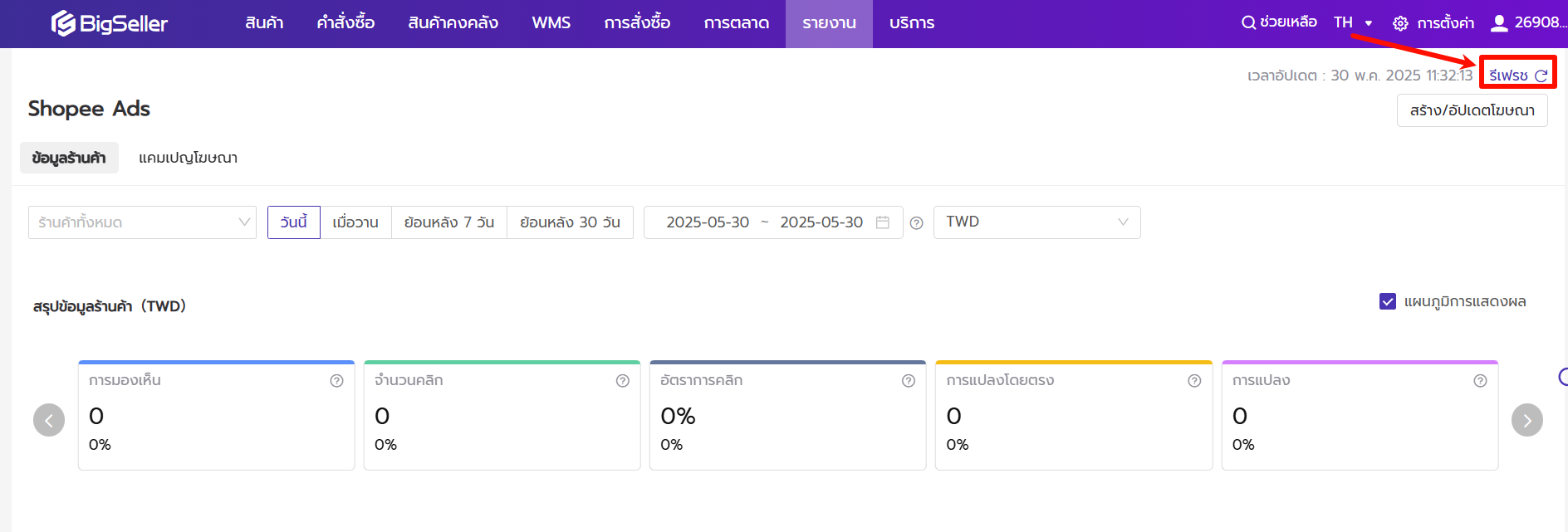Open the TWD currency dropdown
Screen dimensions: 1568x532
click(x=1036, y=222)
